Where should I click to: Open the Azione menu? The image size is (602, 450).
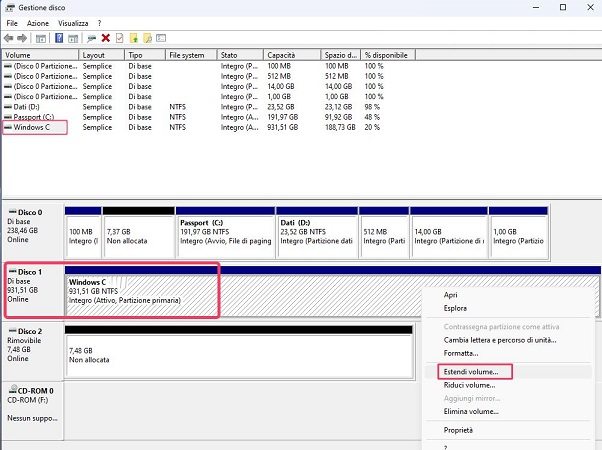coord(39,22)
